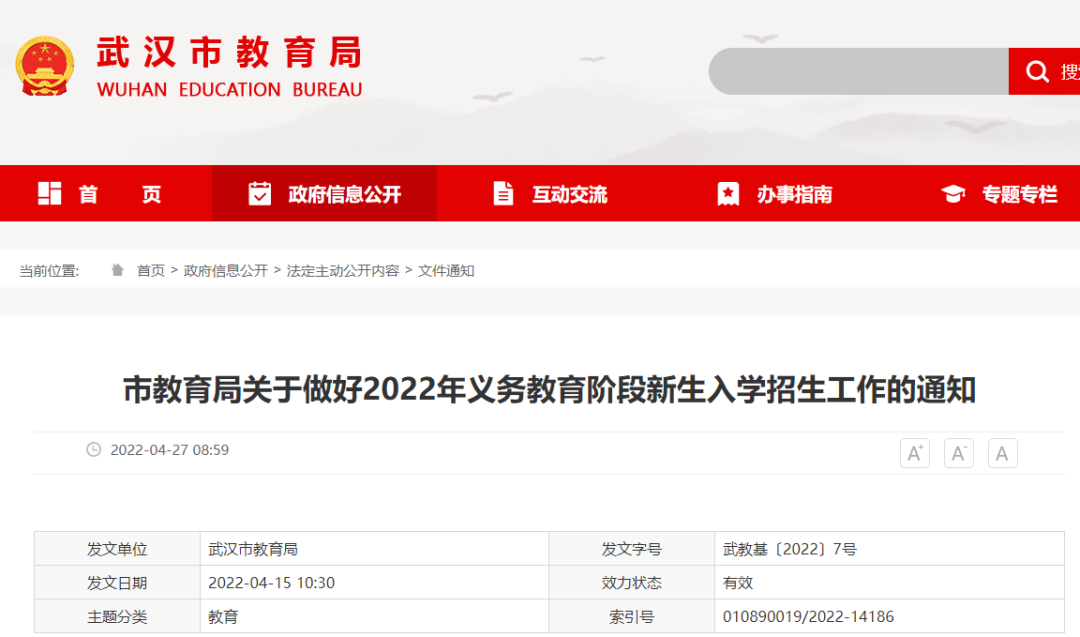The image size is (1080, 637).
Task: Open the 办事指南 navigation tab
Action: (774, 194)
